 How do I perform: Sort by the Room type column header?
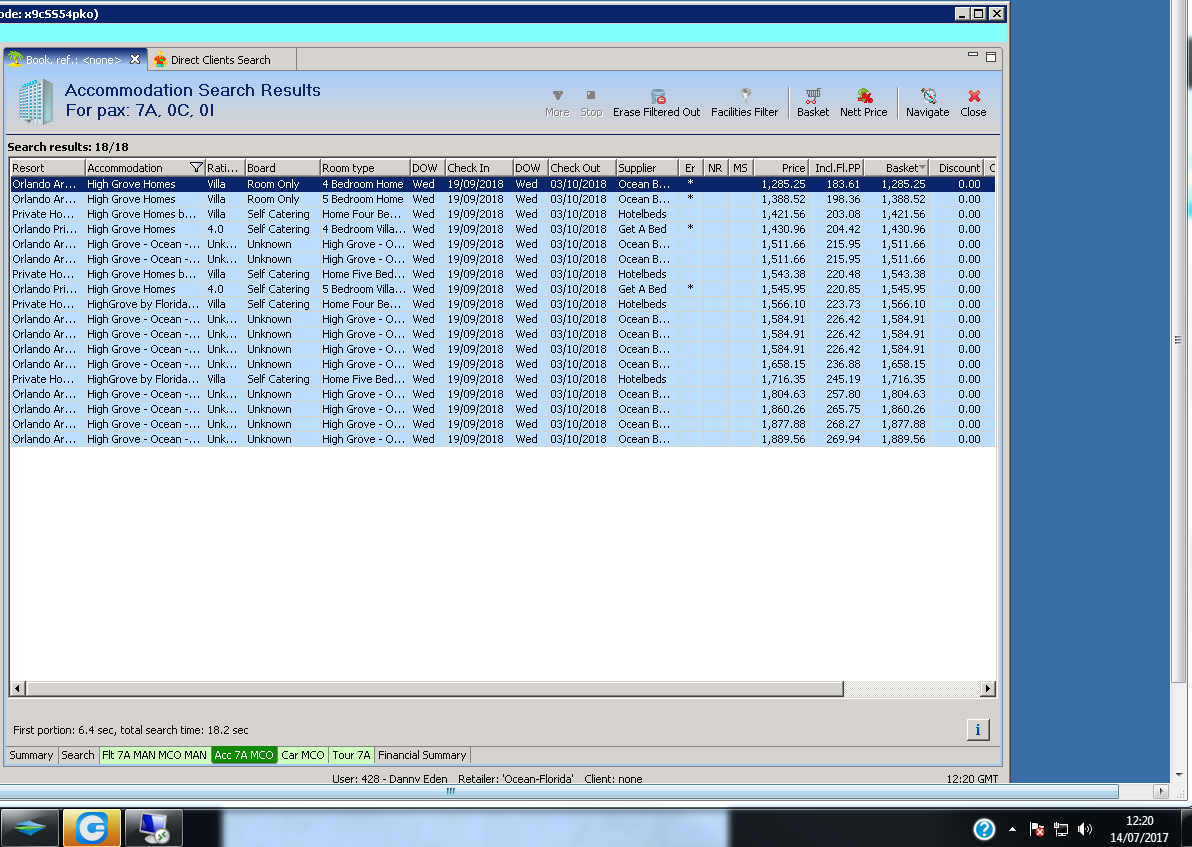[x=365, y=167]
